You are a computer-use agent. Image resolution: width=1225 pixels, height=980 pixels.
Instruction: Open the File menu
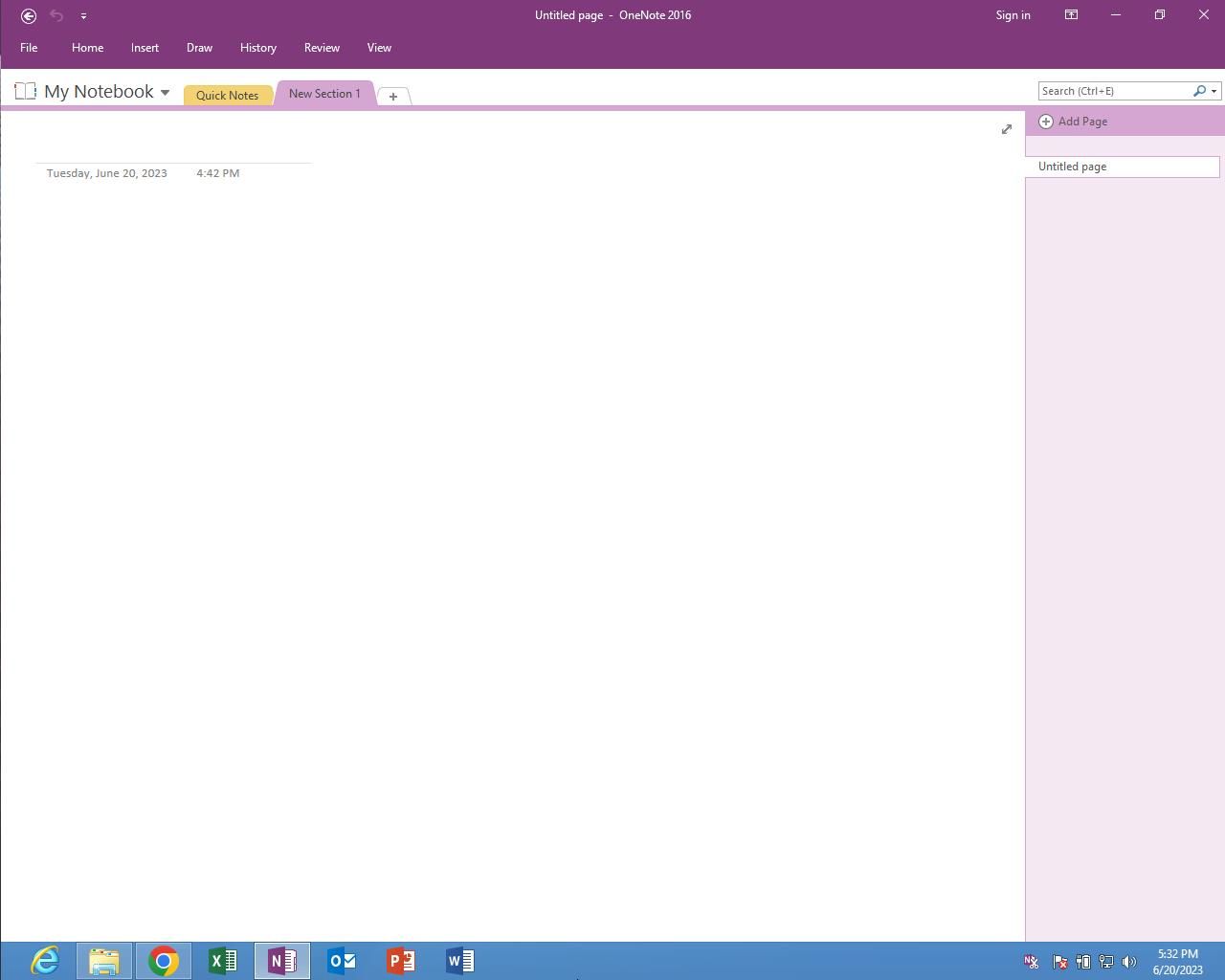29,48
